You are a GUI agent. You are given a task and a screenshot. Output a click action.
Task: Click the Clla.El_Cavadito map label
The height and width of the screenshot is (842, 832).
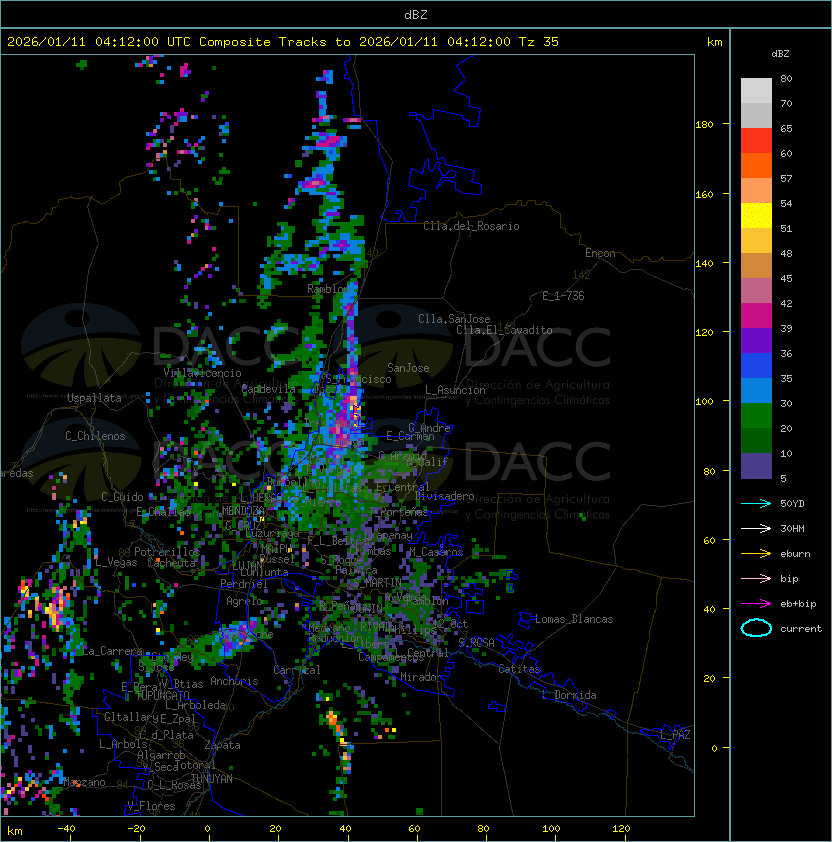(504, 330)
